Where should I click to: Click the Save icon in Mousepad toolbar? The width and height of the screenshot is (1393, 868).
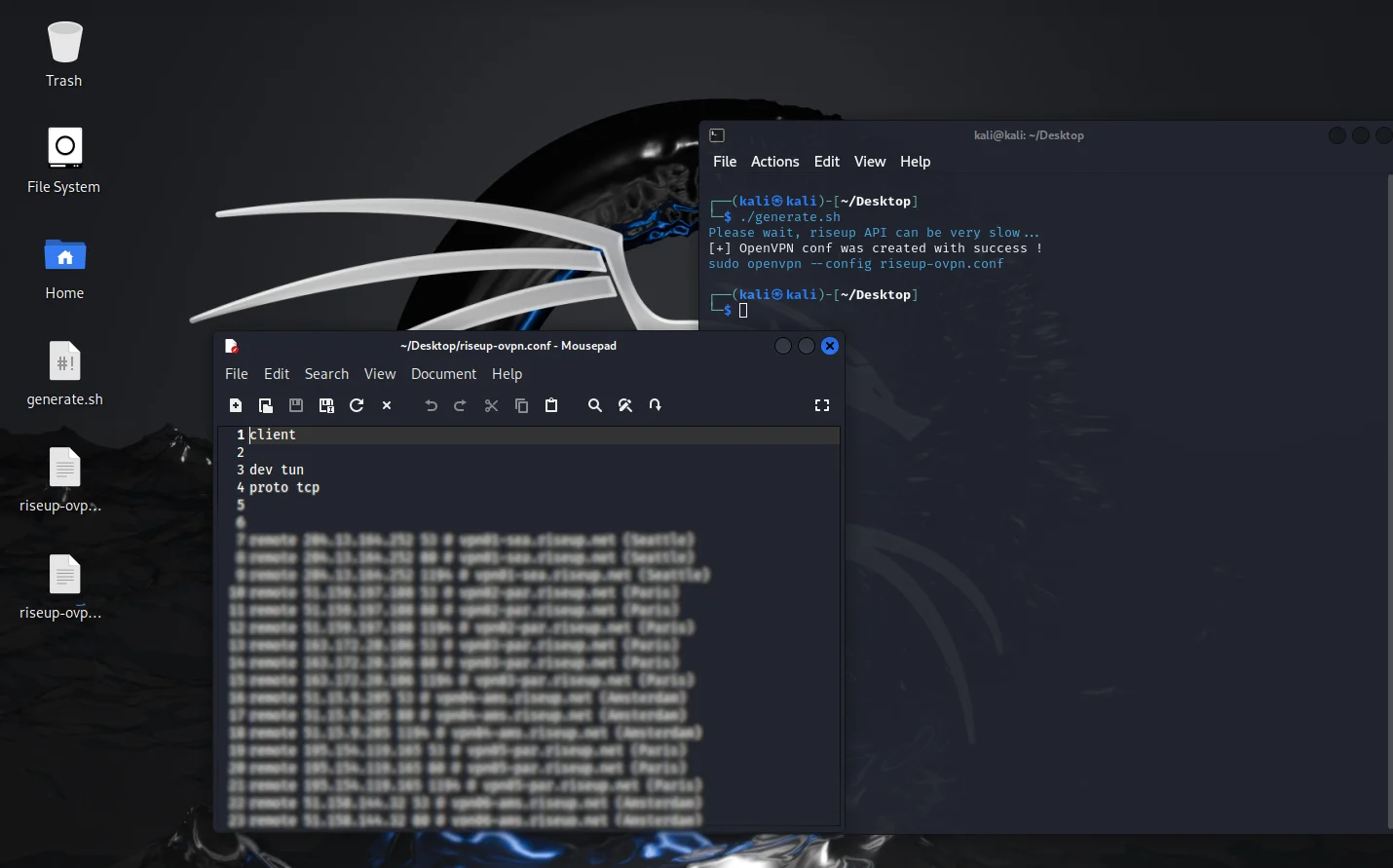coord(296,405)
